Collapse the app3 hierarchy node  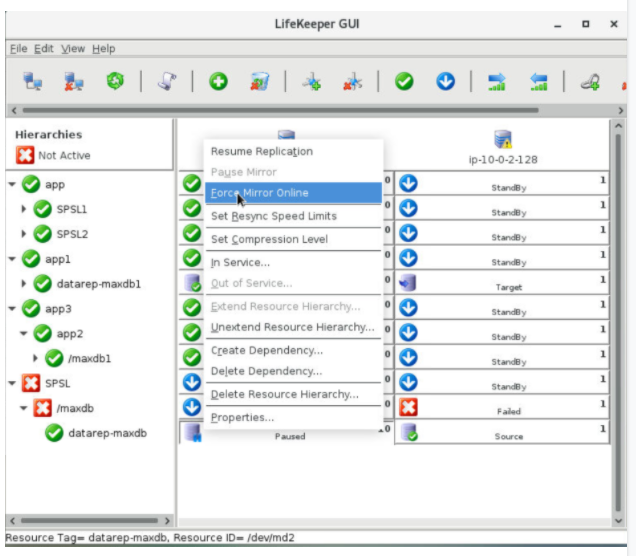(12, 309)
